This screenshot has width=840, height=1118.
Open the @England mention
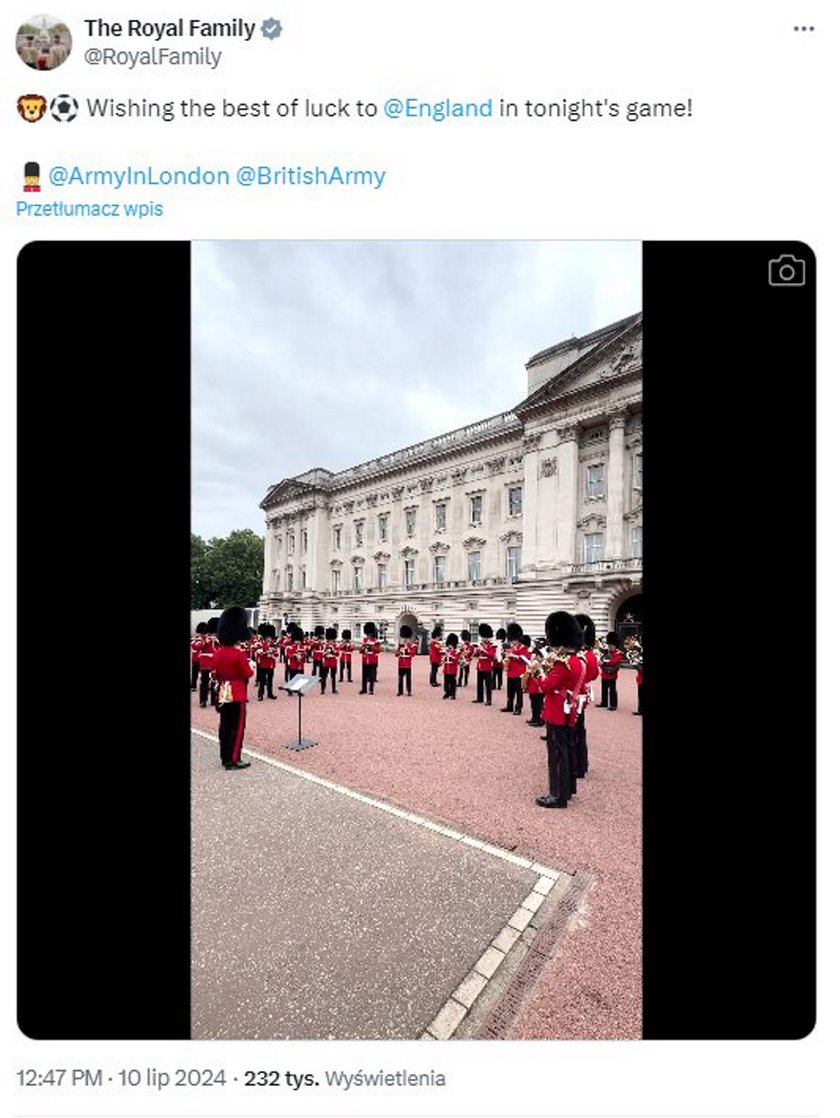438,108
